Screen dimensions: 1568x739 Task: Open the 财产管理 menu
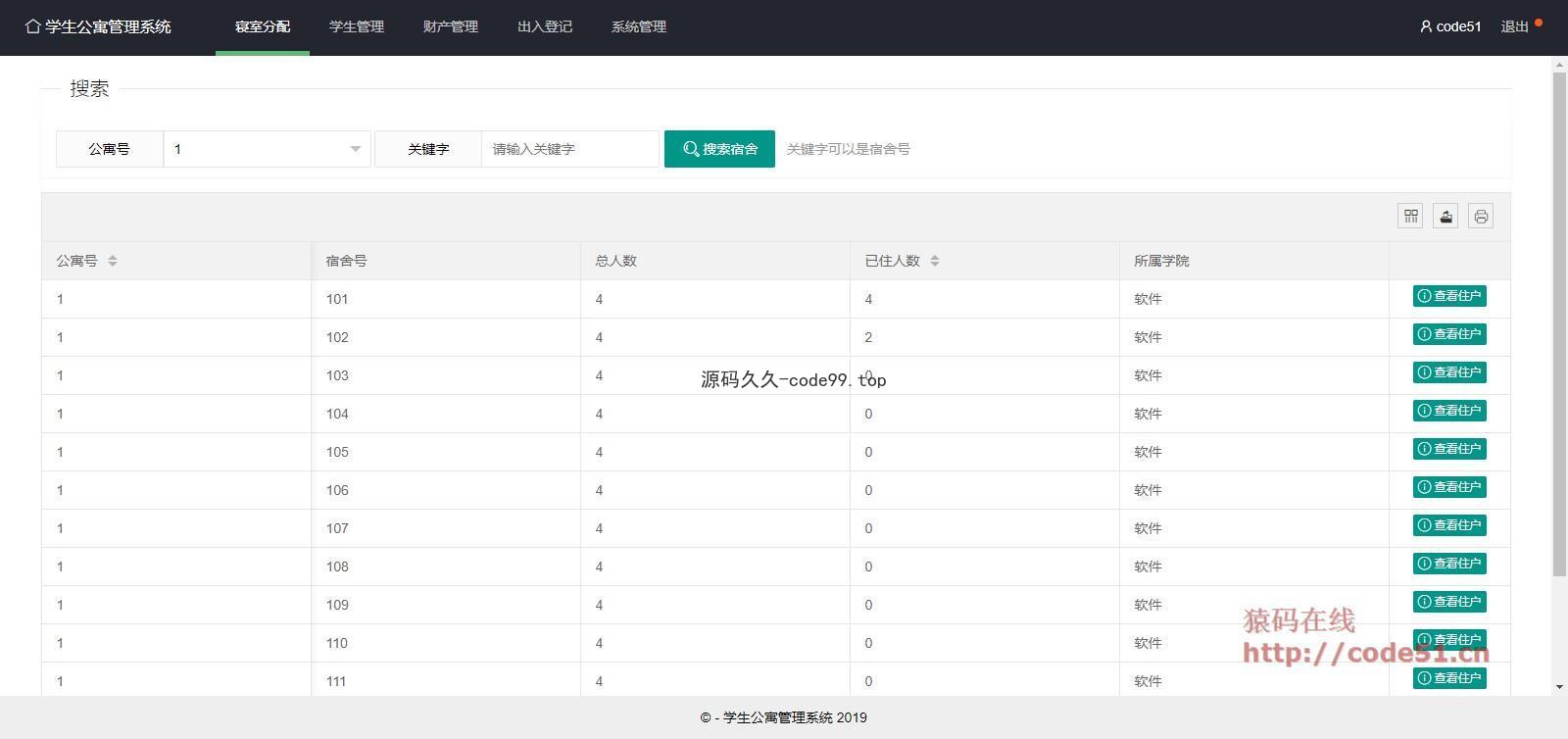[451, 27]
